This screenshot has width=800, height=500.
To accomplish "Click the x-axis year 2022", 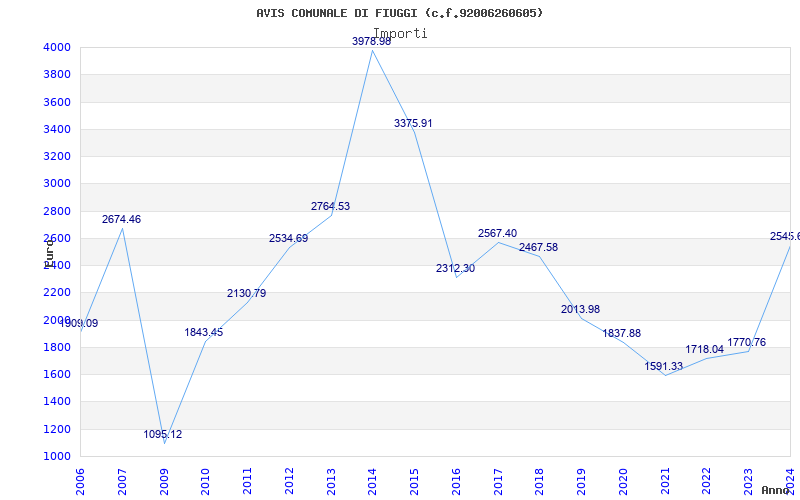I will pyautogui.click(x=707, y=482).
